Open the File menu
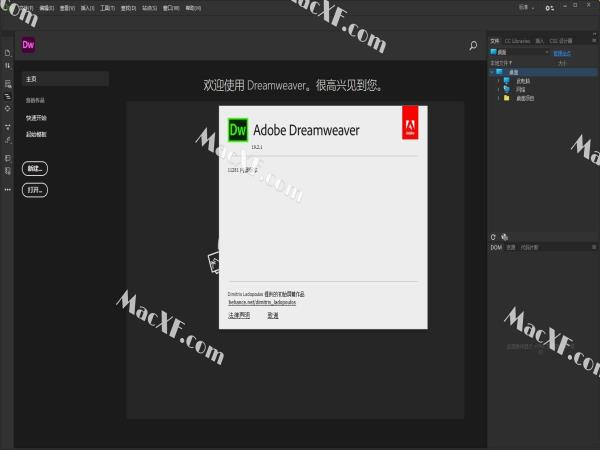Image resolution: width=600 pixels, height=450 pixels. (x=26, y=8)
